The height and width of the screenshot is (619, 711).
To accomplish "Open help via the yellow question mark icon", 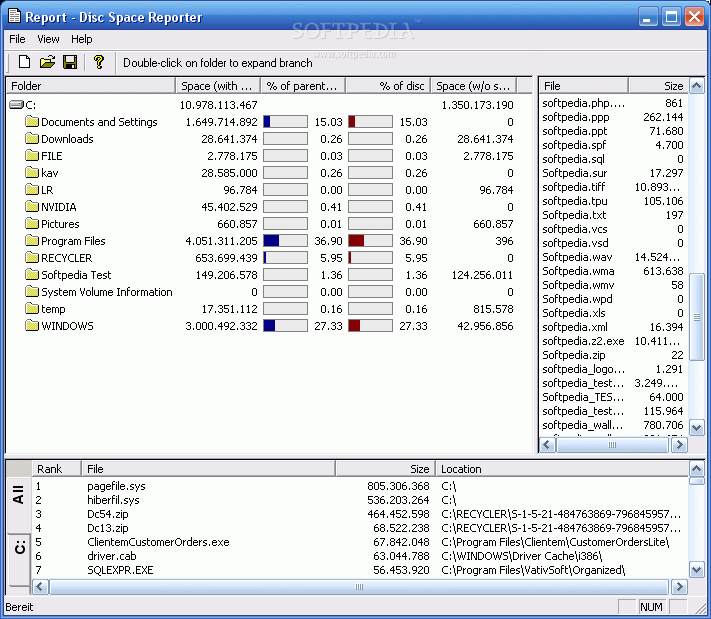I will [98, 62].
